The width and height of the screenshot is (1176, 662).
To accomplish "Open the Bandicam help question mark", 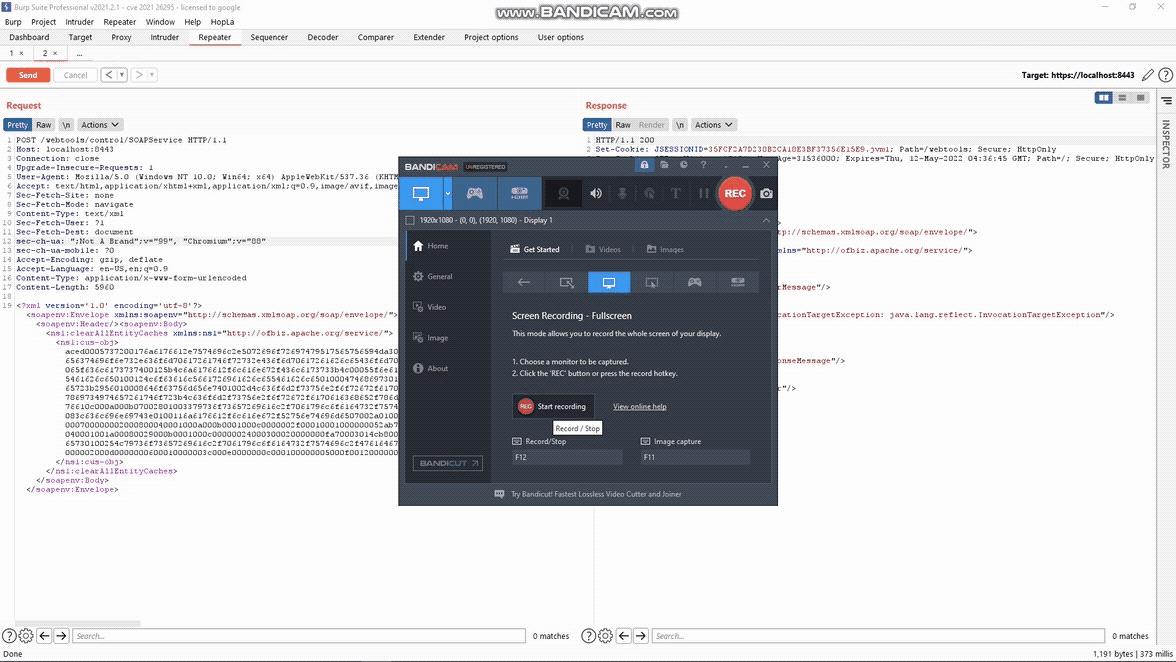I will coord(703,165).
